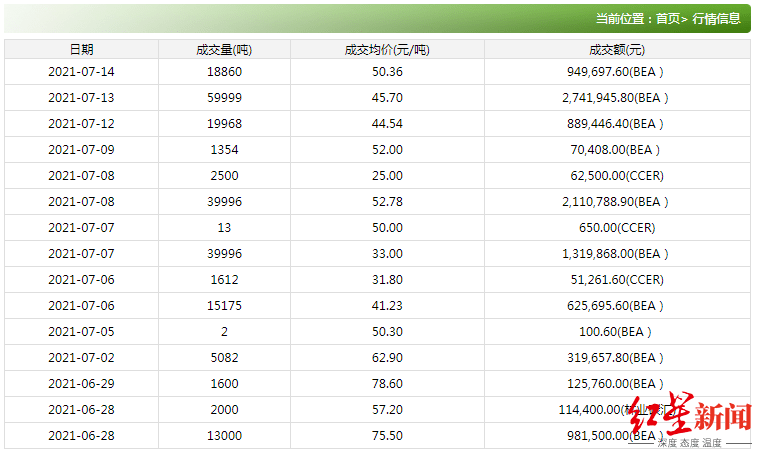Select the date 2021-07-12
Image resolution: width=762 pixels, height=459 pixels.
pyautogui.click(x=81, y=124)
